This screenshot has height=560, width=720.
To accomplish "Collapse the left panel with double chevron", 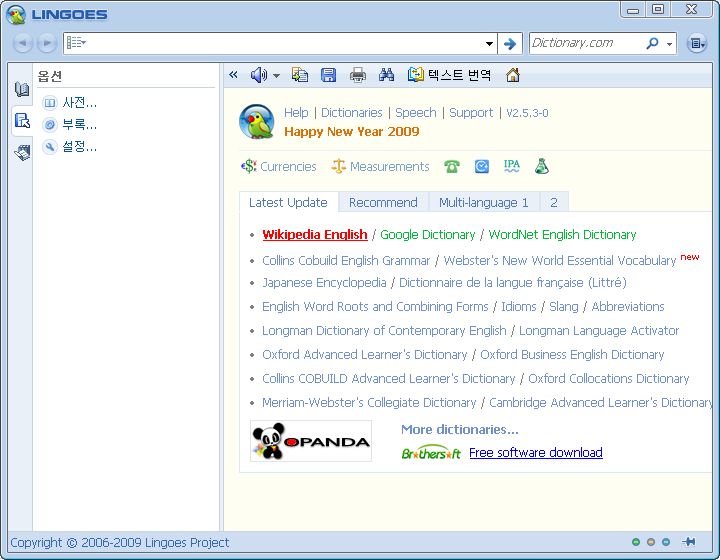I will pos(233,74).
